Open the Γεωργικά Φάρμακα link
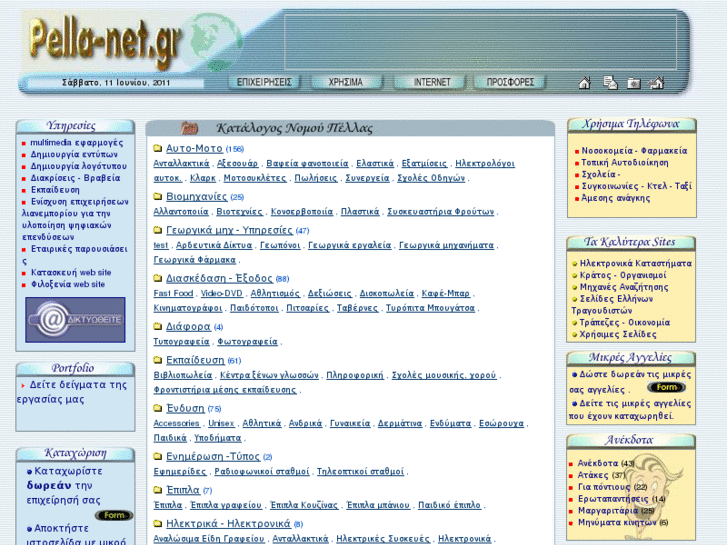This screenshot has height=545, width=727. (195, 260)
